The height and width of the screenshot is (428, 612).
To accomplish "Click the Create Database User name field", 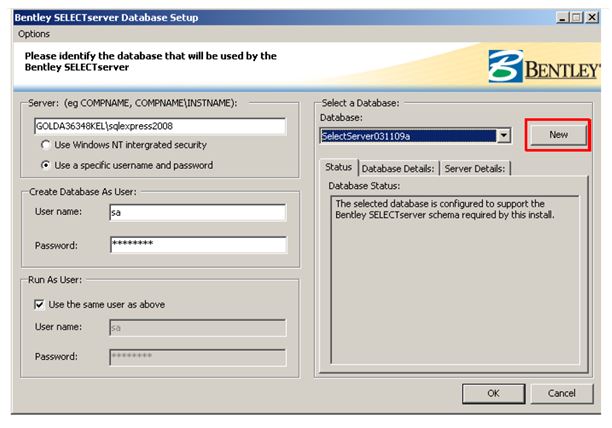I will point(198,213).
